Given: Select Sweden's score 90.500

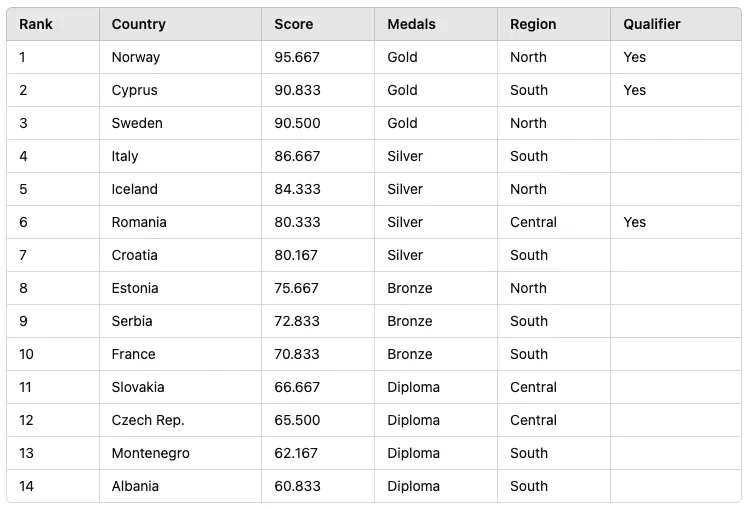Looking at the screenshot, I should coord(297,123).
